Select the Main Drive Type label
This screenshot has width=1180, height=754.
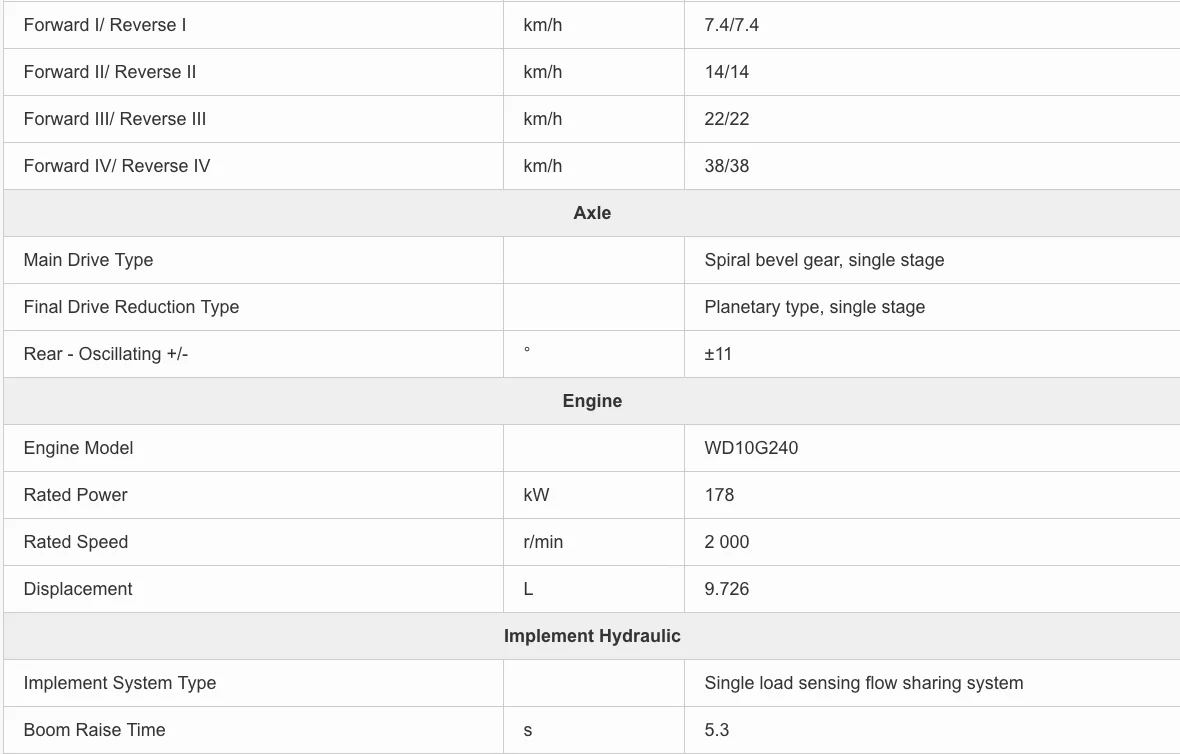pos(88,260)
